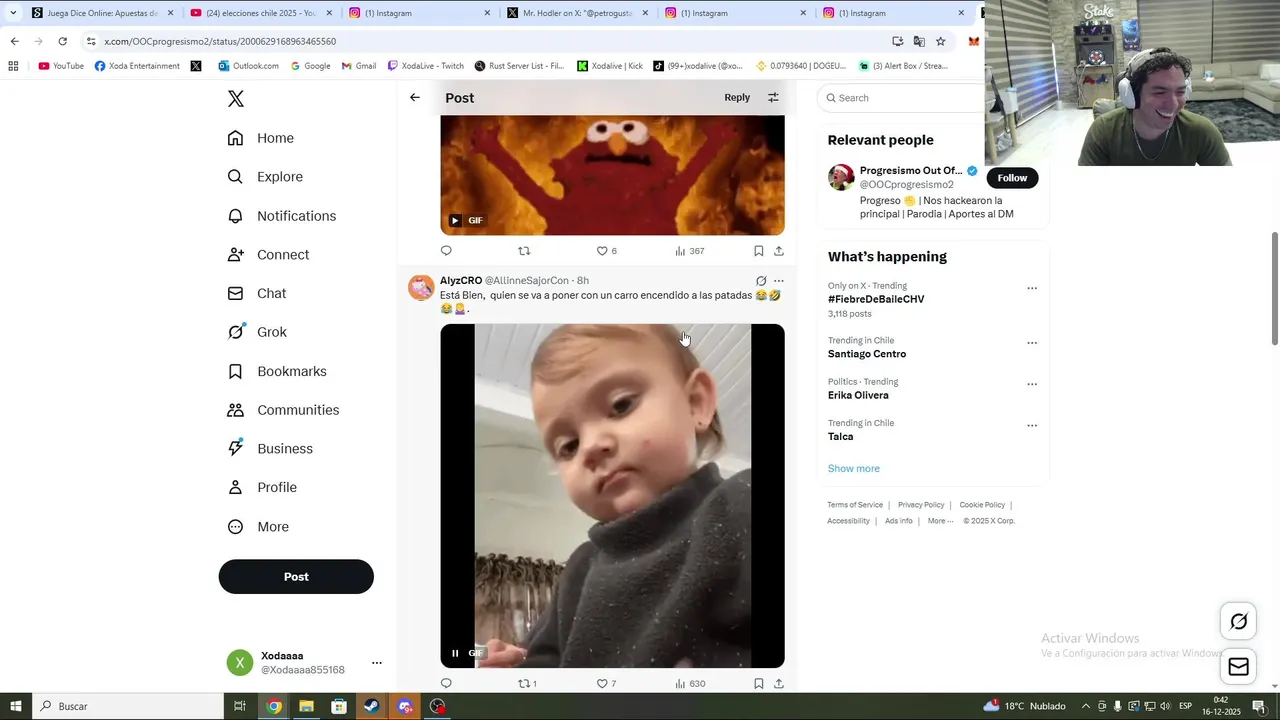Reply to the AlyzCRO post
1280x720 pixels.
pyautogui.click(x=446, y=683)
